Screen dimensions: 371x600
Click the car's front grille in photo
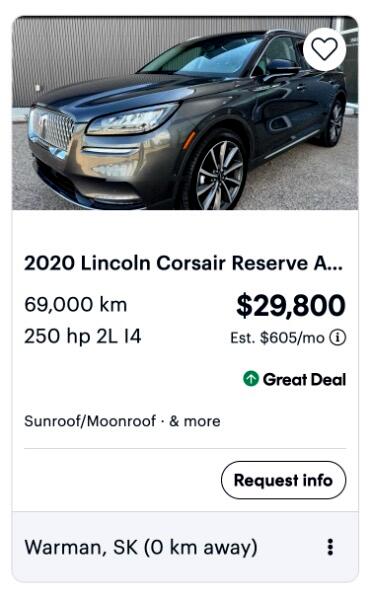(x=53, y=128)
